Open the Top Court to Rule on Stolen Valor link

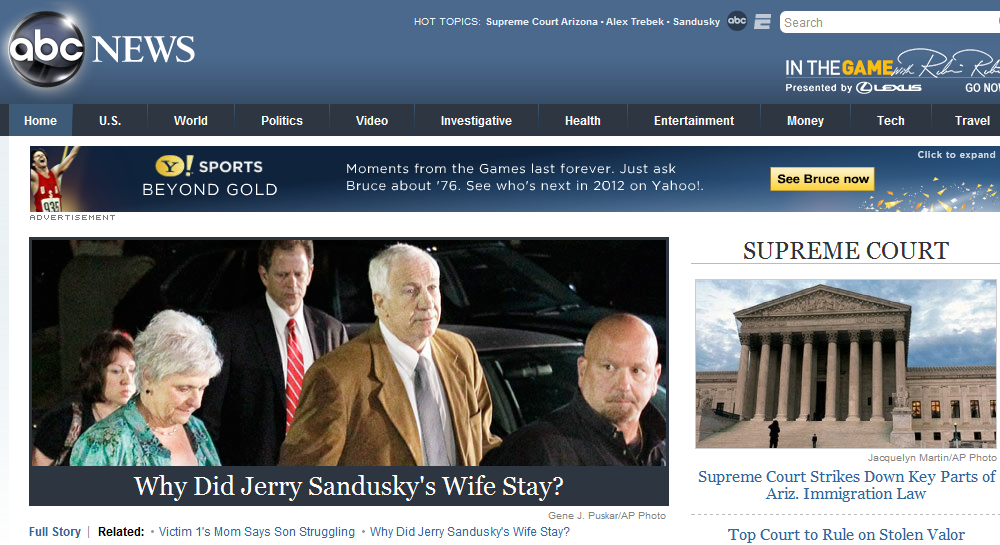[846, 534]
